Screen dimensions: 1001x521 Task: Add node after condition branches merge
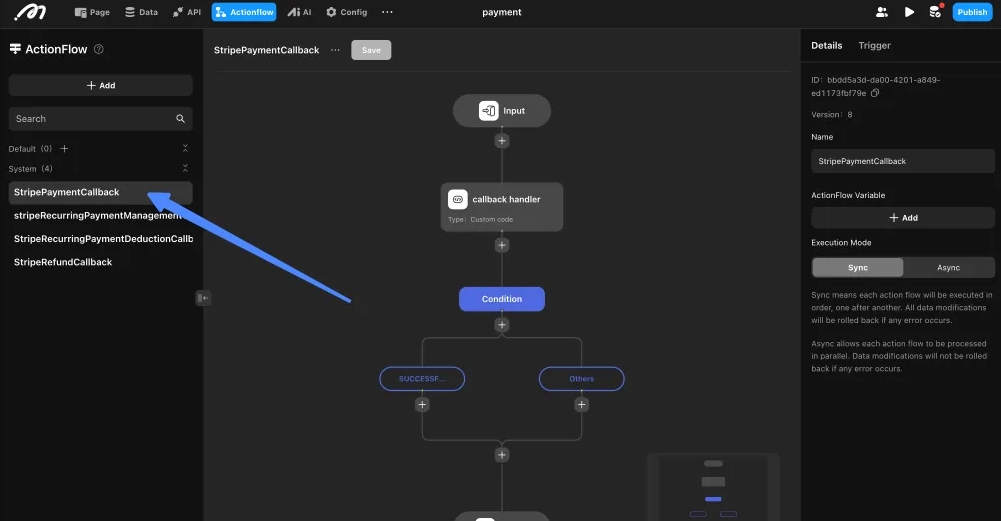[x=502, y=455]
